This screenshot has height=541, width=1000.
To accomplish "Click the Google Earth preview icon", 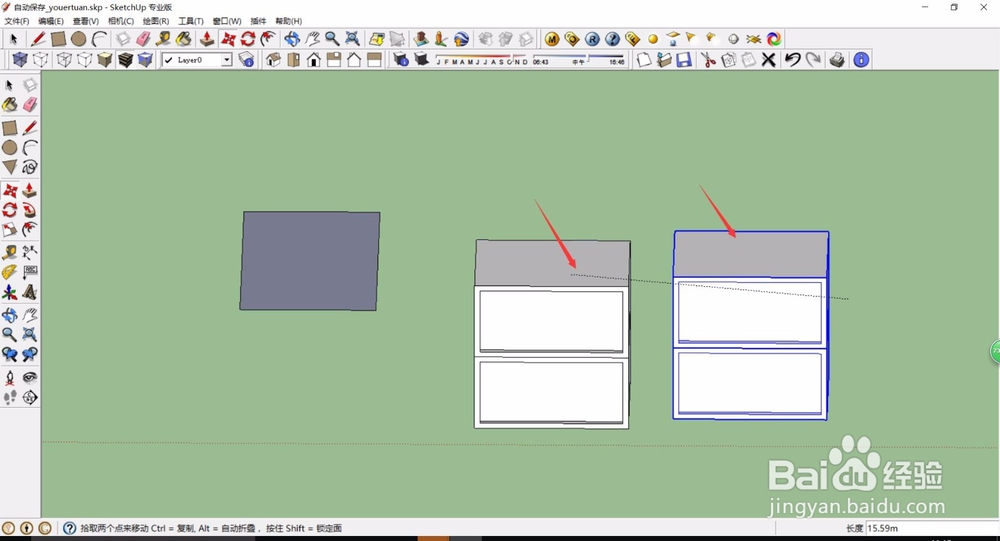I will click(x=461, y=39).
